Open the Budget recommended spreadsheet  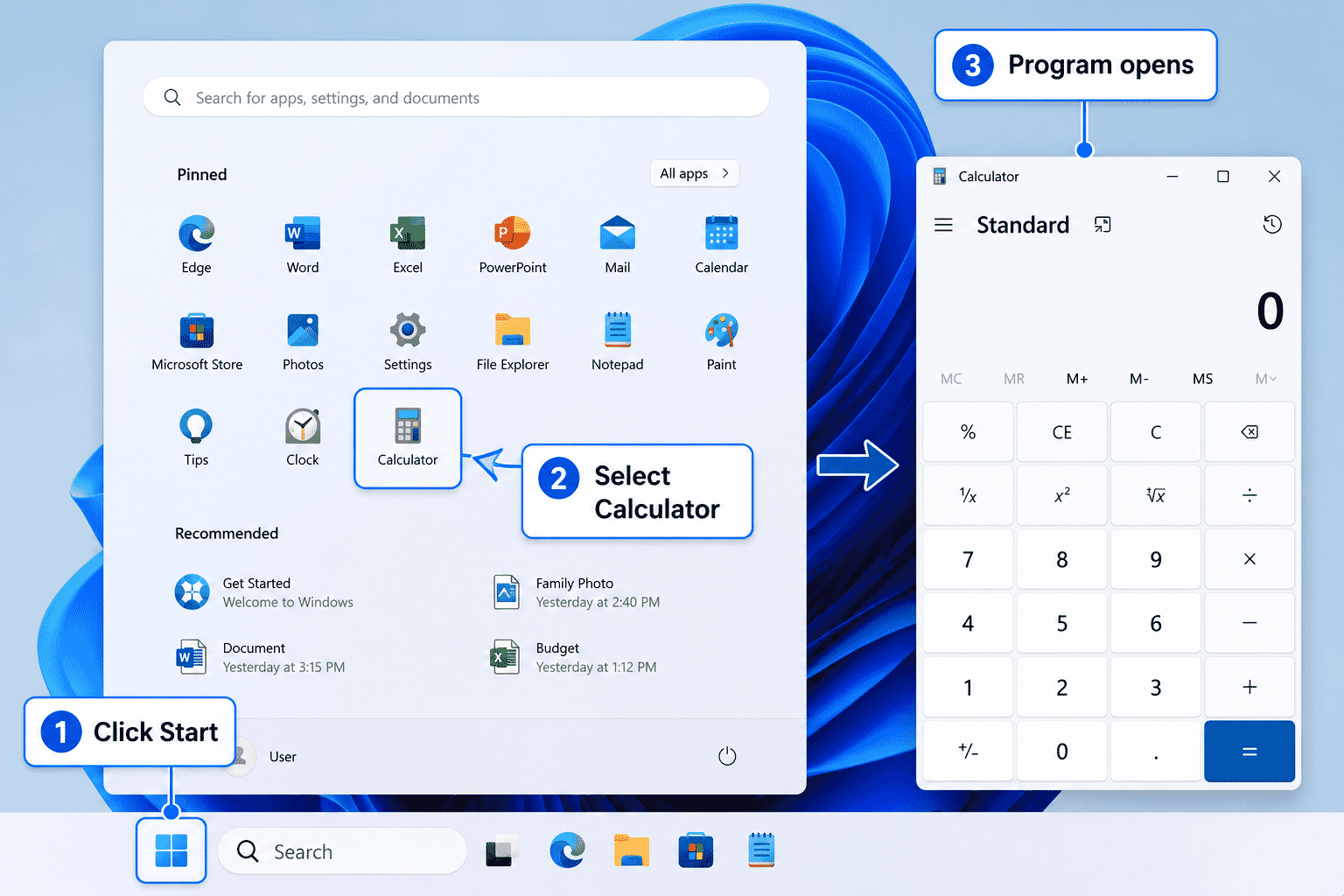574,657
